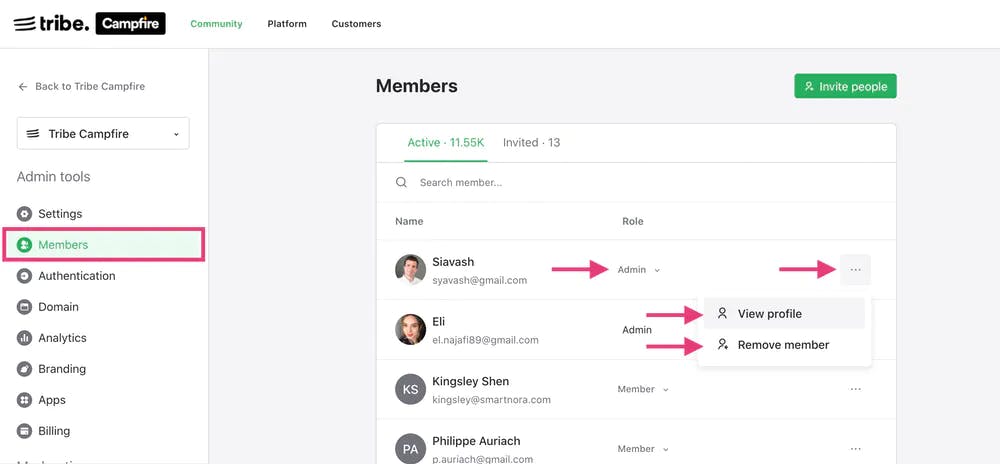
Task: Open more options for Kingsley Shen
Action: [855, 389]
